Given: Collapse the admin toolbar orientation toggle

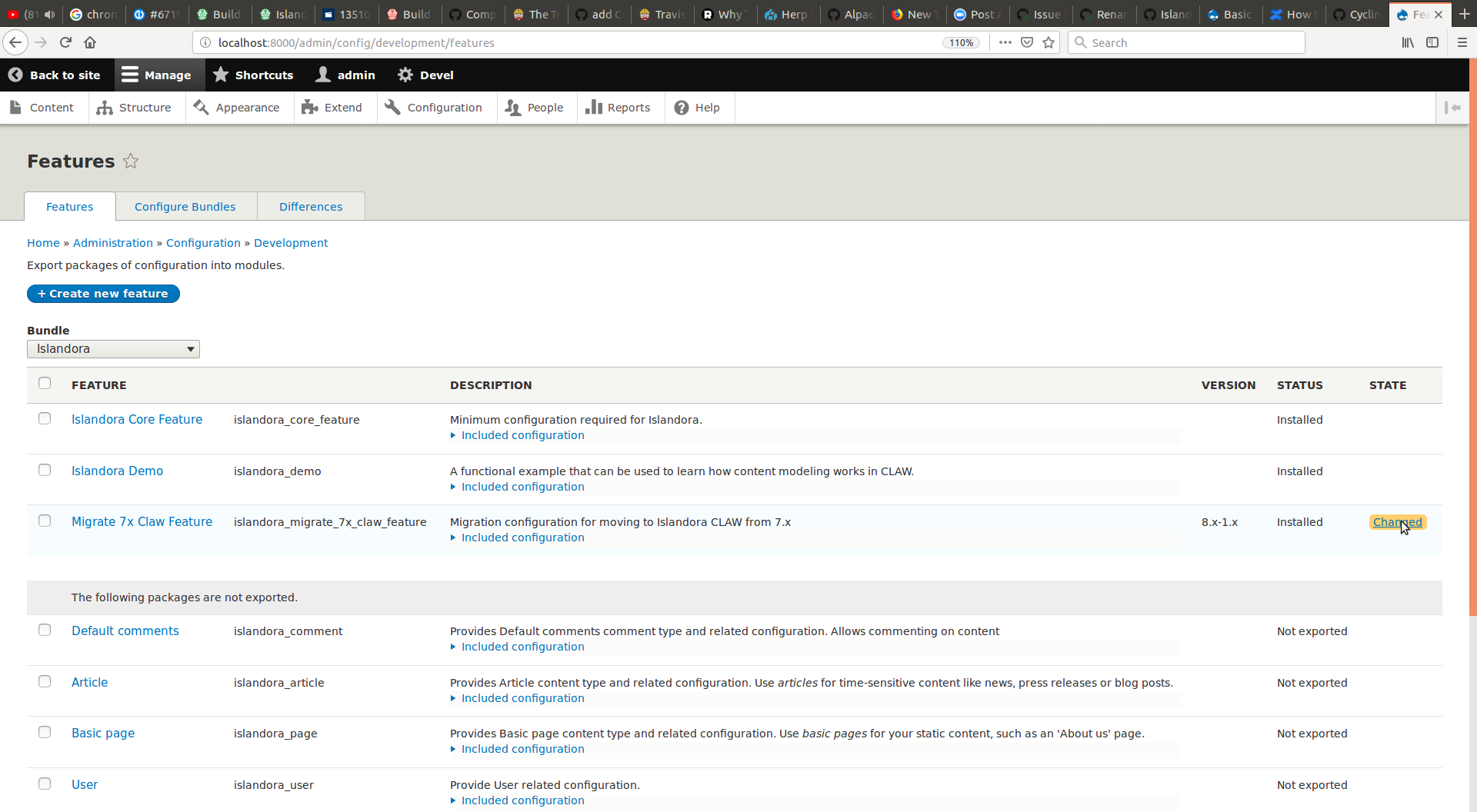Looking at the screenshot, I should pos(1452,108).
